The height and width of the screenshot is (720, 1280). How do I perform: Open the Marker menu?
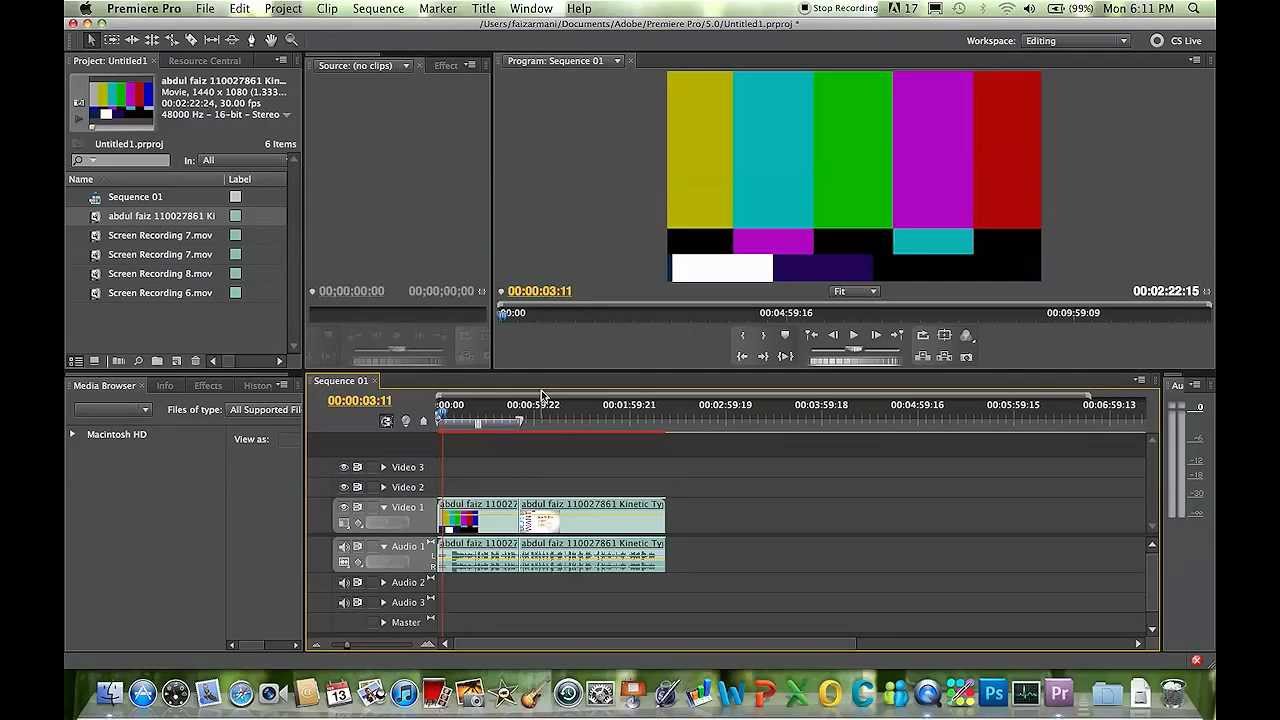click(438, 8)
